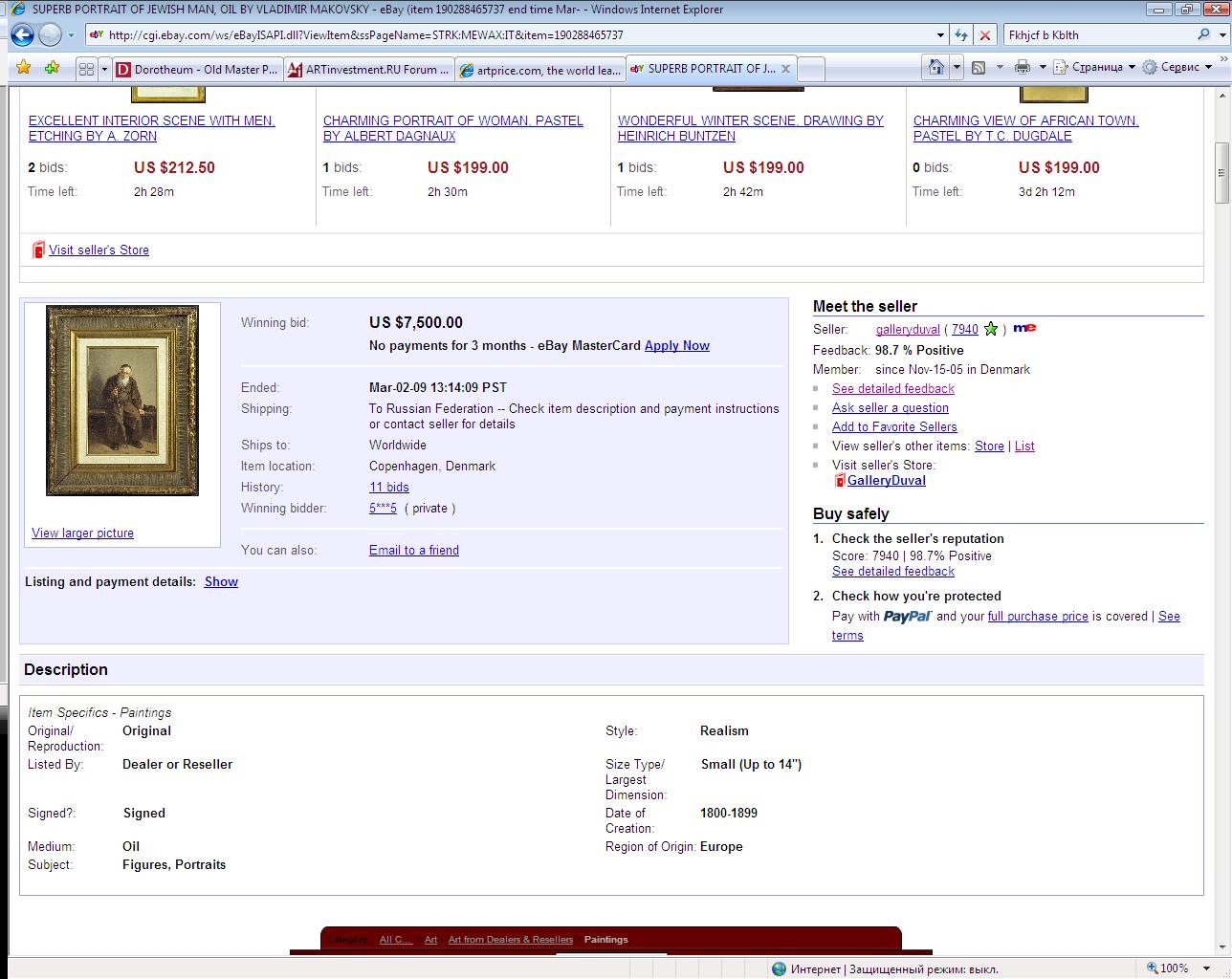Expand the address bar URL dropdown
Screen dimensions: 1232x979
click(x=940, y=35)
